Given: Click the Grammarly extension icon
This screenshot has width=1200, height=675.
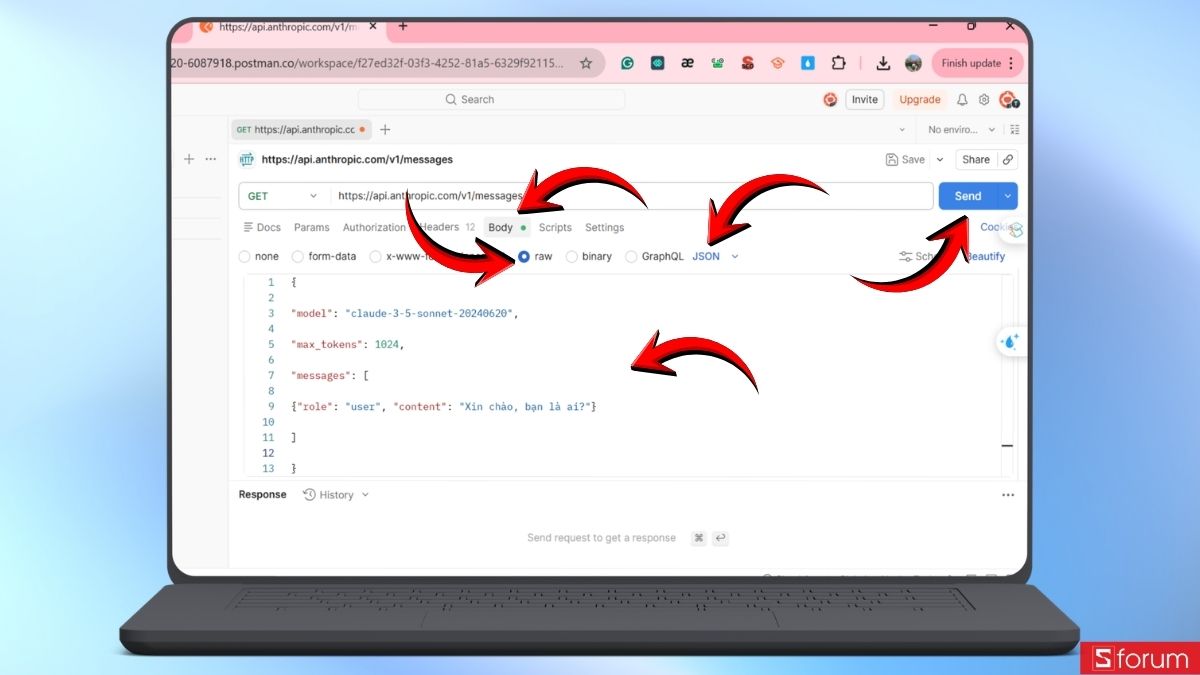Looking at the screenshot, I should [627, 63].
